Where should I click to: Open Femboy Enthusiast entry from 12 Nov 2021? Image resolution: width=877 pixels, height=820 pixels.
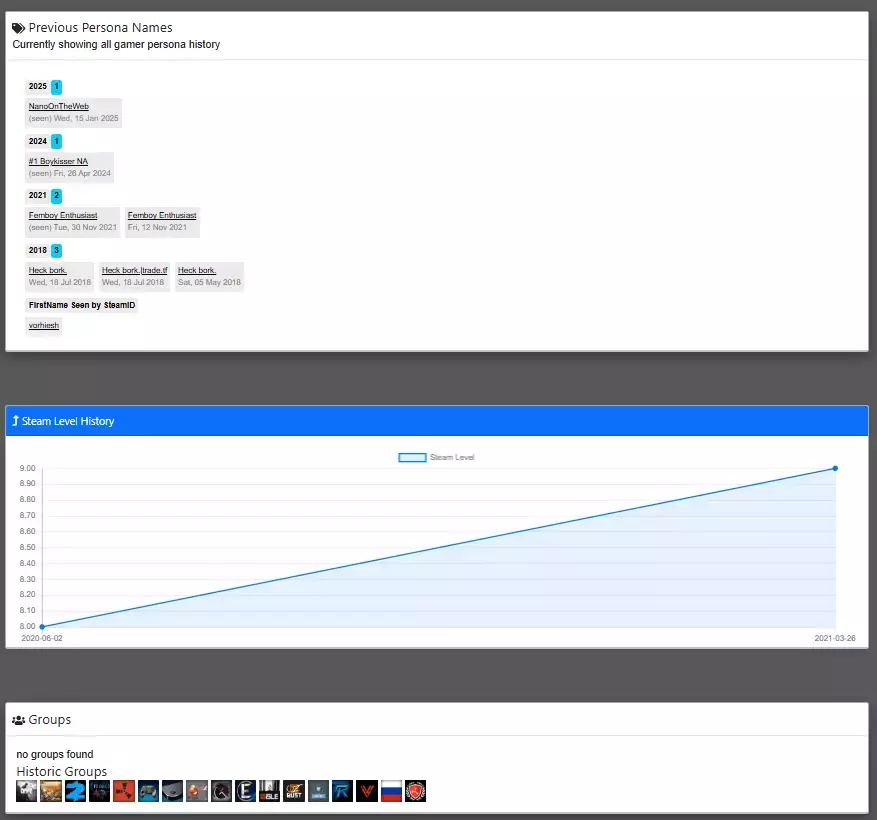coord(162,215)
